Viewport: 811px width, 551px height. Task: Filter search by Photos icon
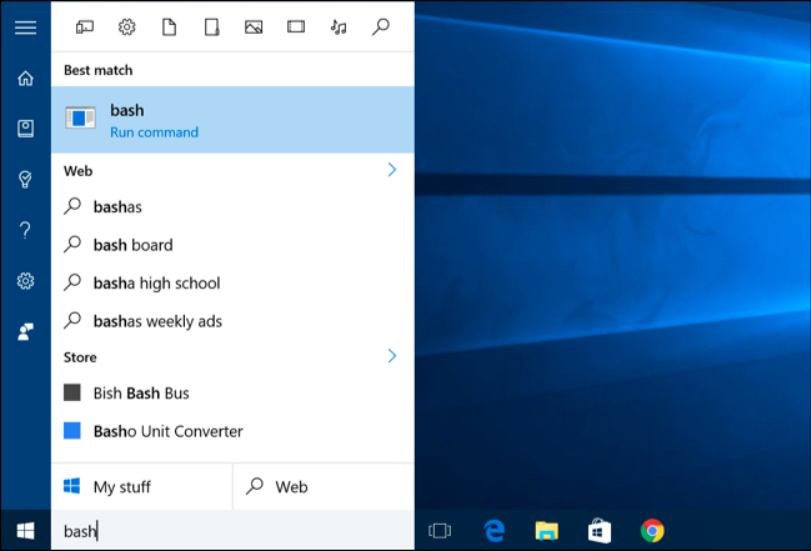point(253,26)
